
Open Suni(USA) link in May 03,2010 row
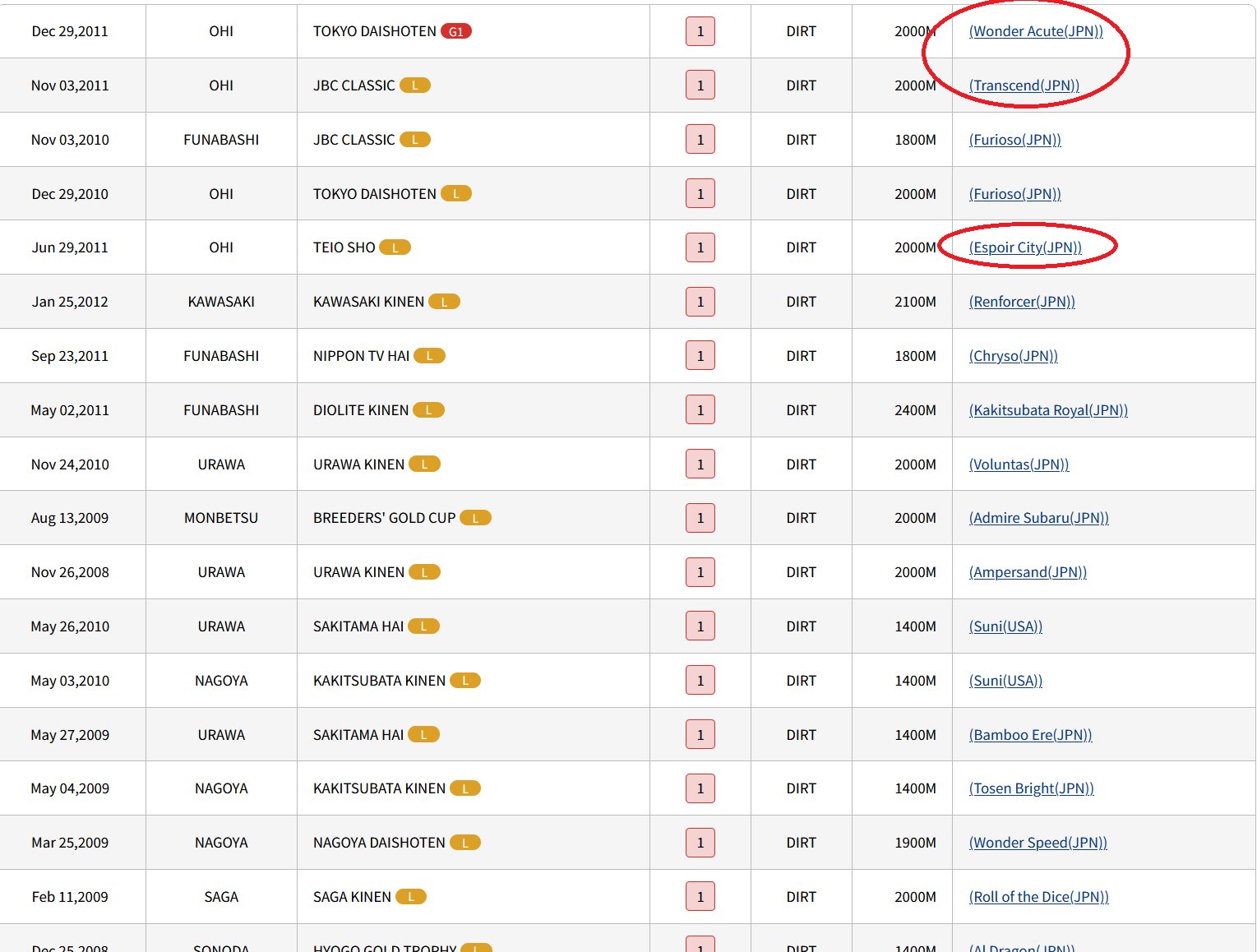[1005, 681]
